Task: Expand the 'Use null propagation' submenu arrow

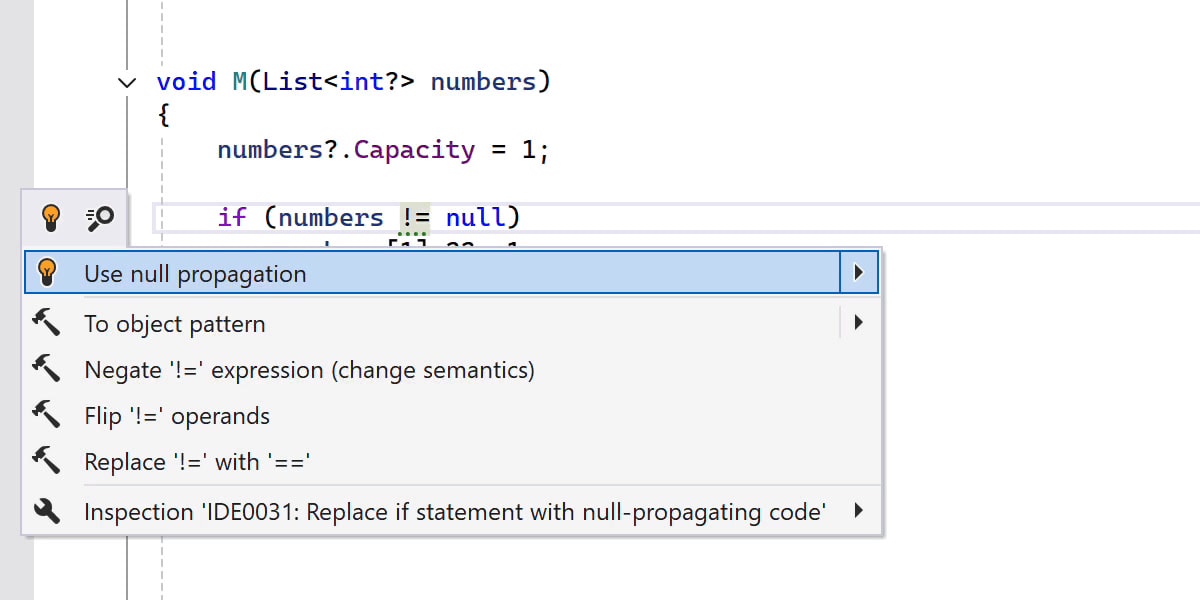Action: point(860,271)
